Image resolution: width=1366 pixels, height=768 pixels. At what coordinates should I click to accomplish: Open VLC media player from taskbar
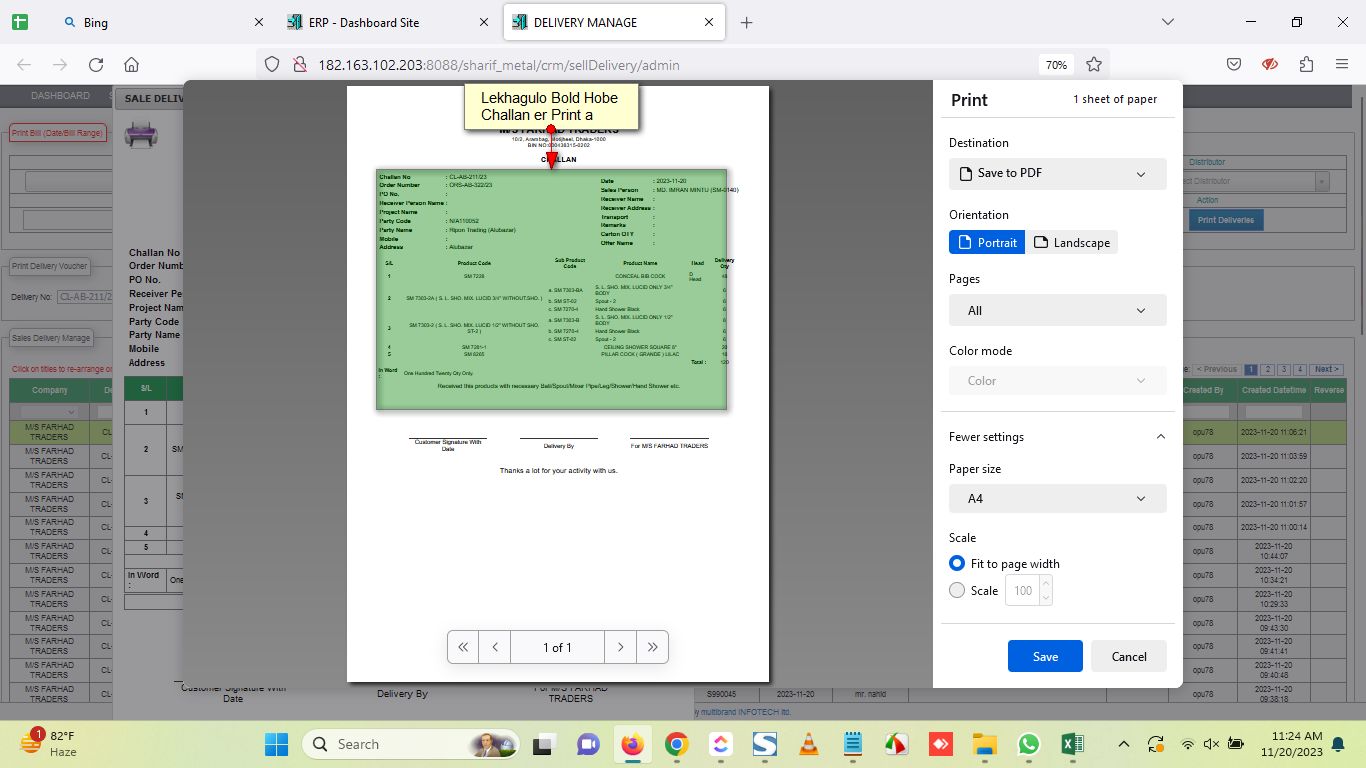(x=809, y=744)
